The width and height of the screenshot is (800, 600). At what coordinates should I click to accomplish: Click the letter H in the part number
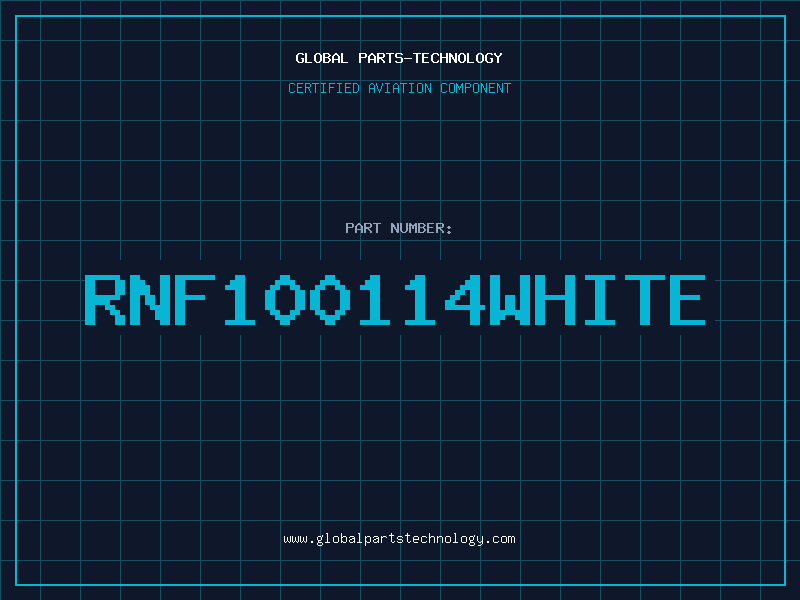(x=551, y=300)
